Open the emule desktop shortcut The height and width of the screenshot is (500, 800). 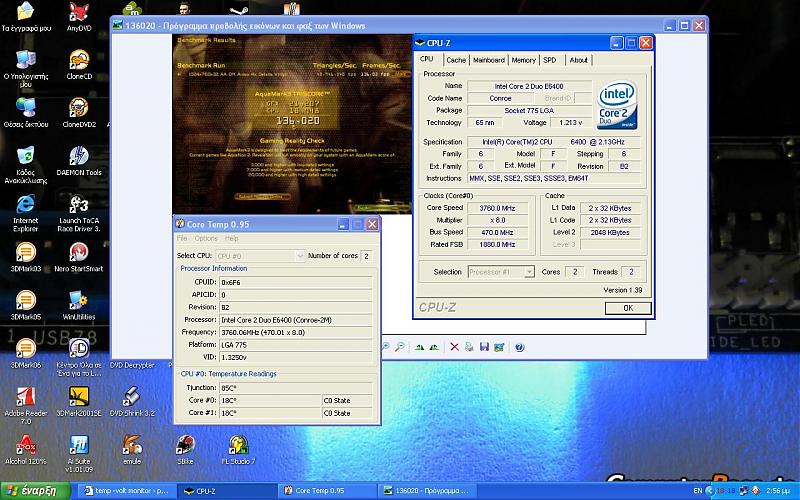[x=132, y=446]
